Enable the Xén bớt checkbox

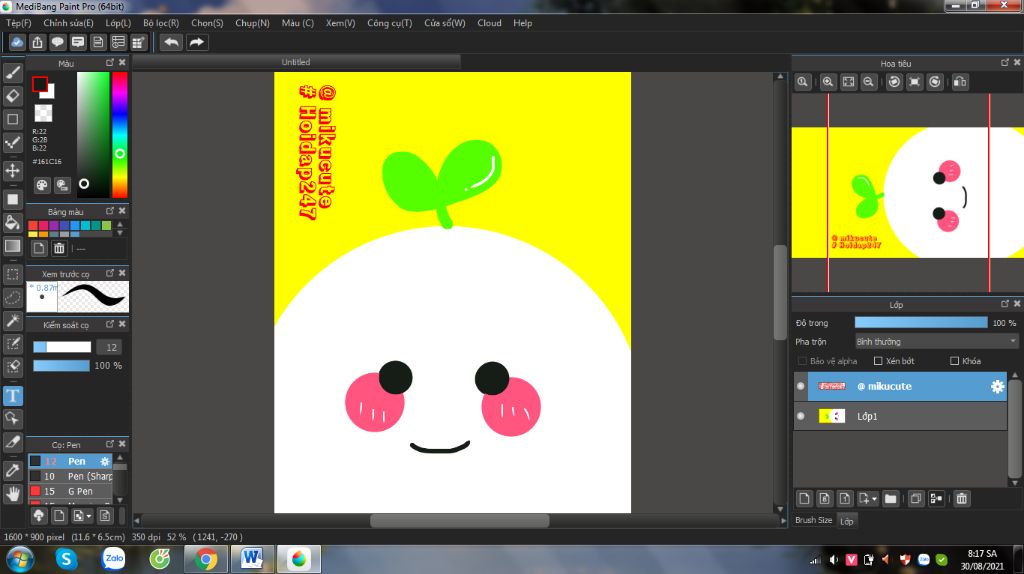[878, 361]
